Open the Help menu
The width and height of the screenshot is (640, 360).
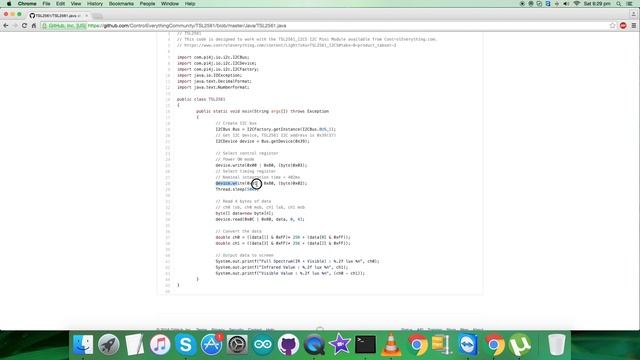coord(190,4)
